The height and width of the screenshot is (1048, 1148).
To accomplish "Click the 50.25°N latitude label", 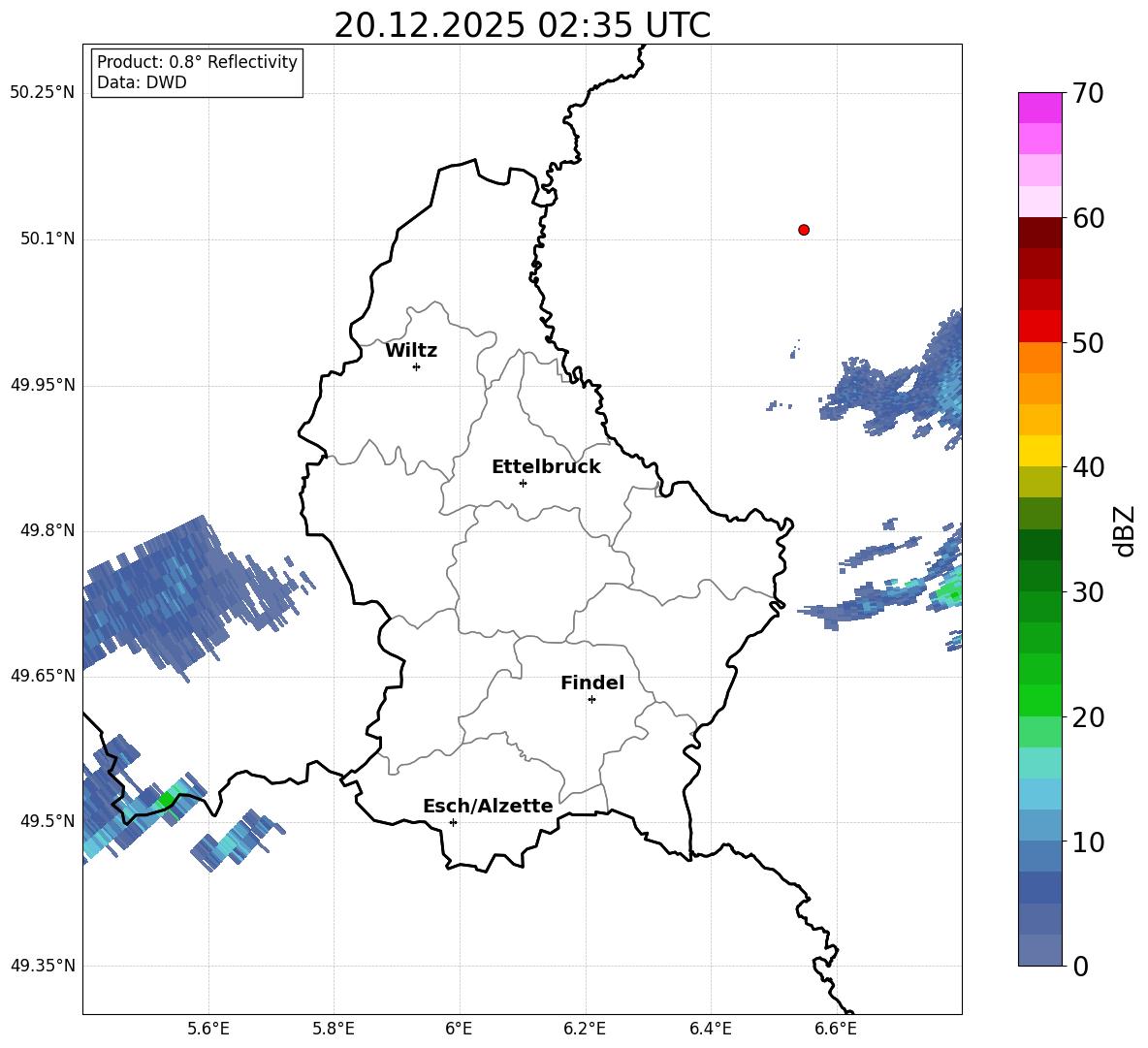I will pos(42,93).
